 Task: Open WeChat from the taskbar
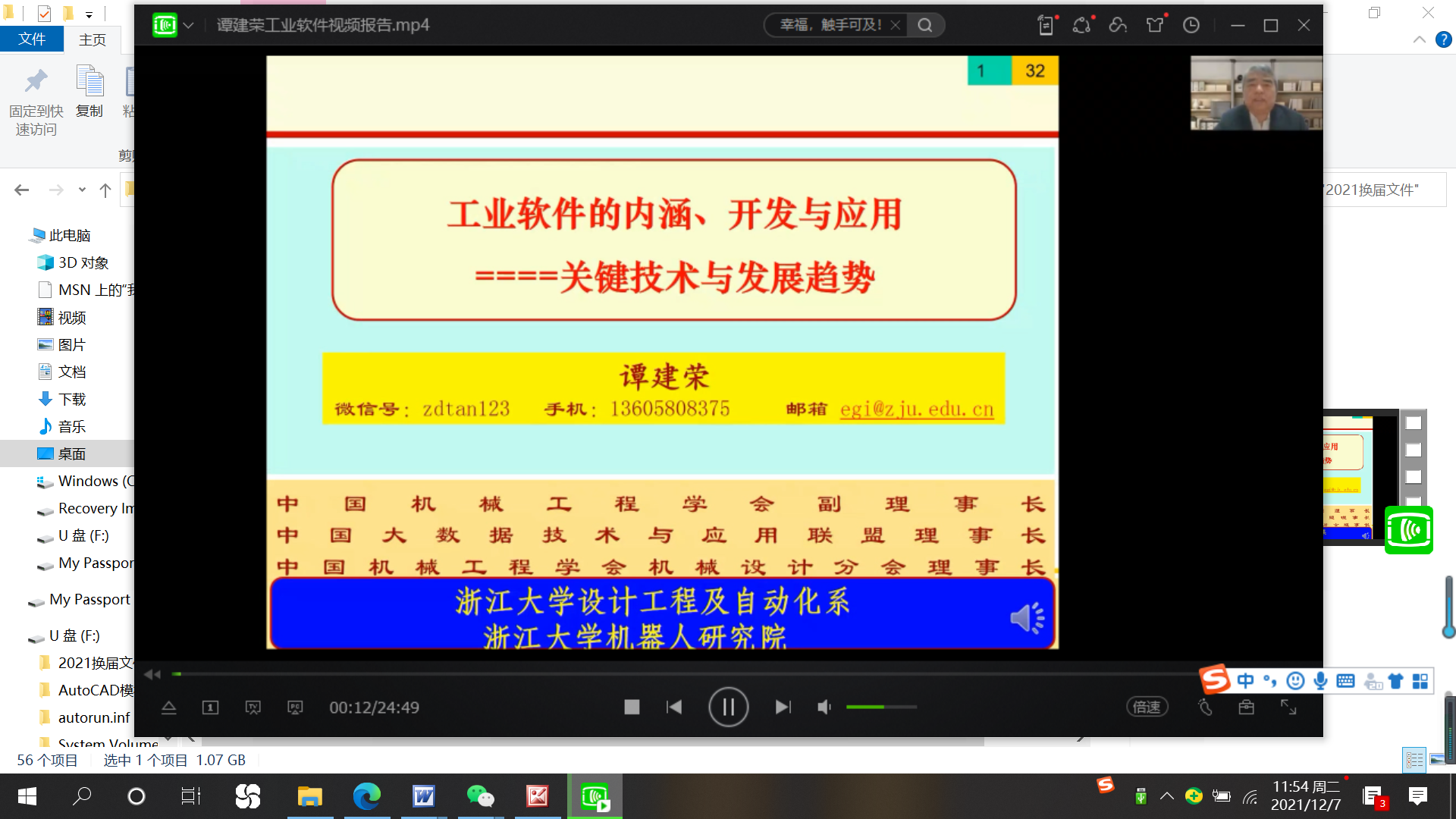click(480, 795)
